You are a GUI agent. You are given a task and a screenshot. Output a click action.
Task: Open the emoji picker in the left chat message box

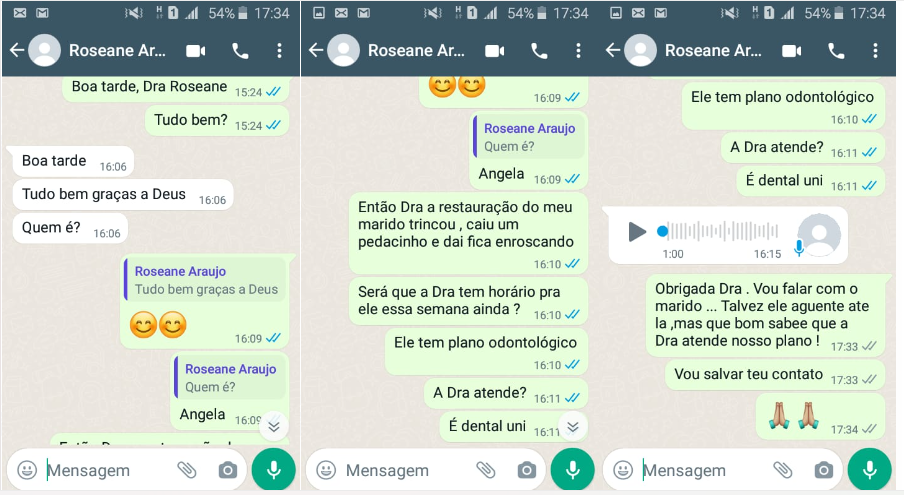[27, 470]
